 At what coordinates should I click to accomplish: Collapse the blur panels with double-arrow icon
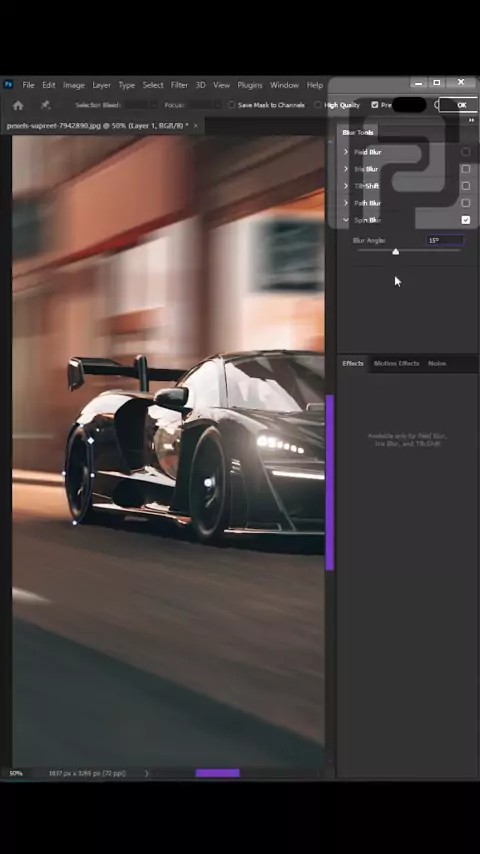(x=471, y=120)
